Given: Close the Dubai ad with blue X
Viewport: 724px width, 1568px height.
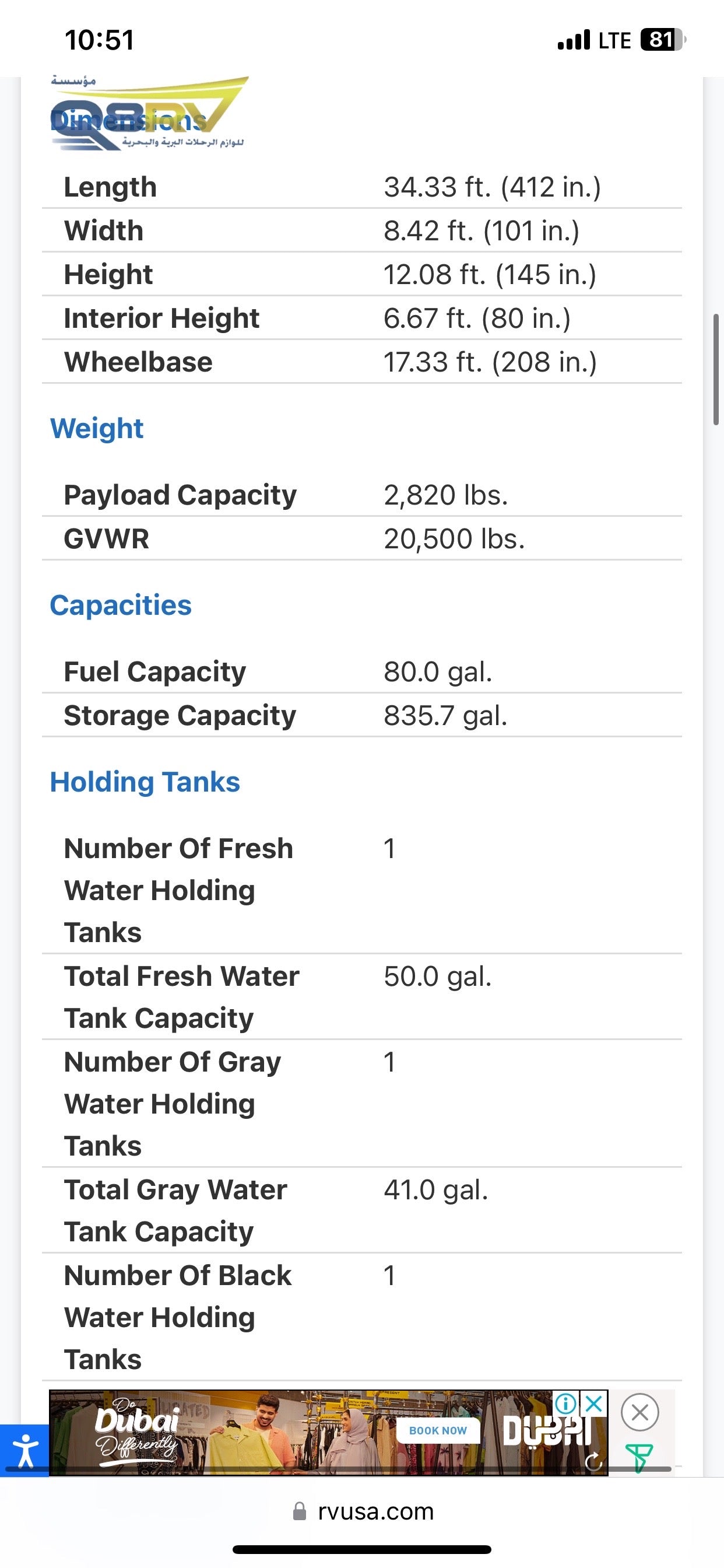Looking at the screenshot, I should point(594,1403).
